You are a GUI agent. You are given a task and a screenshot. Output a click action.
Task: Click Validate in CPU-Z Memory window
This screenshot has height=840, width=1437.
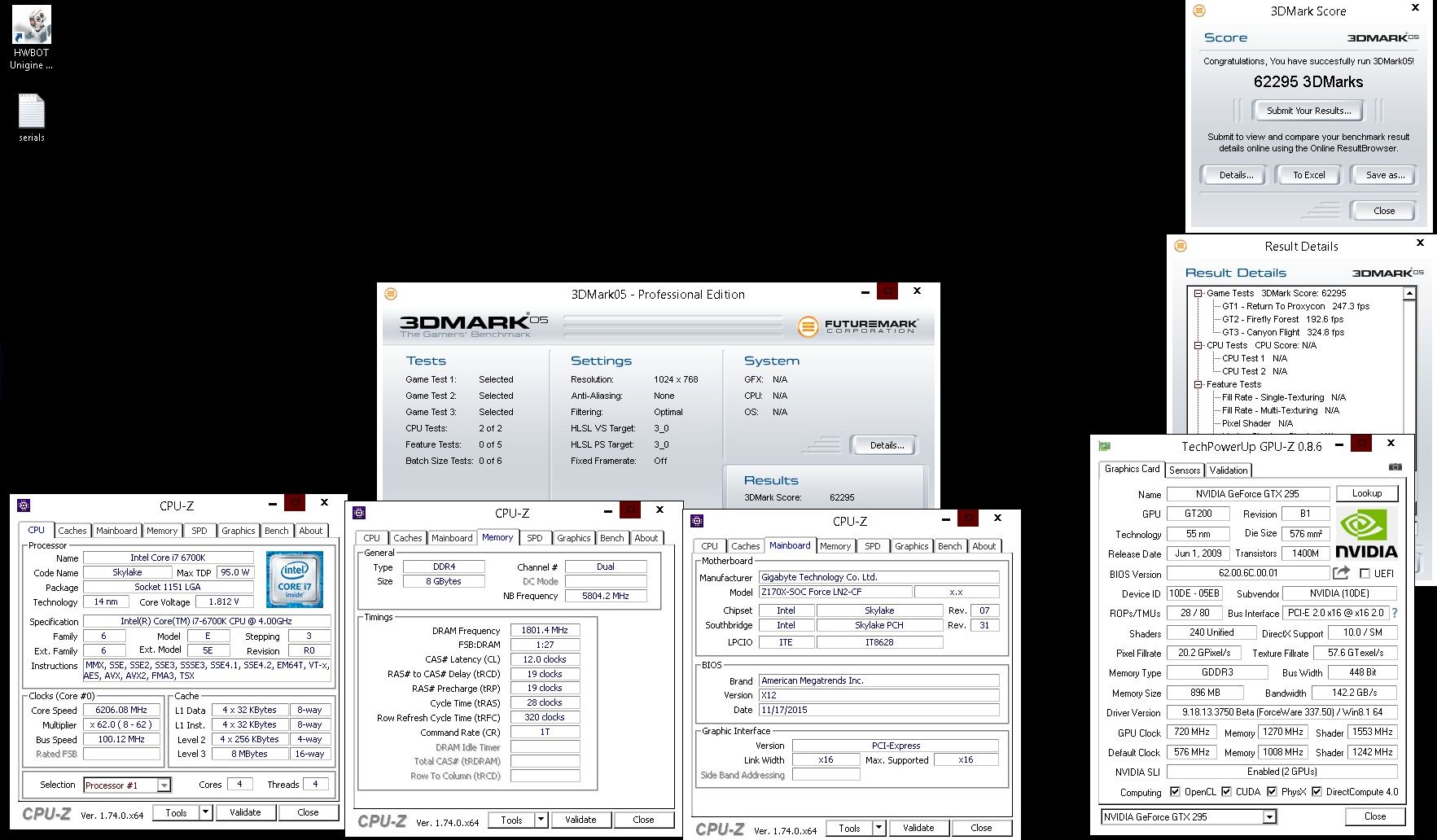point(580,820)
